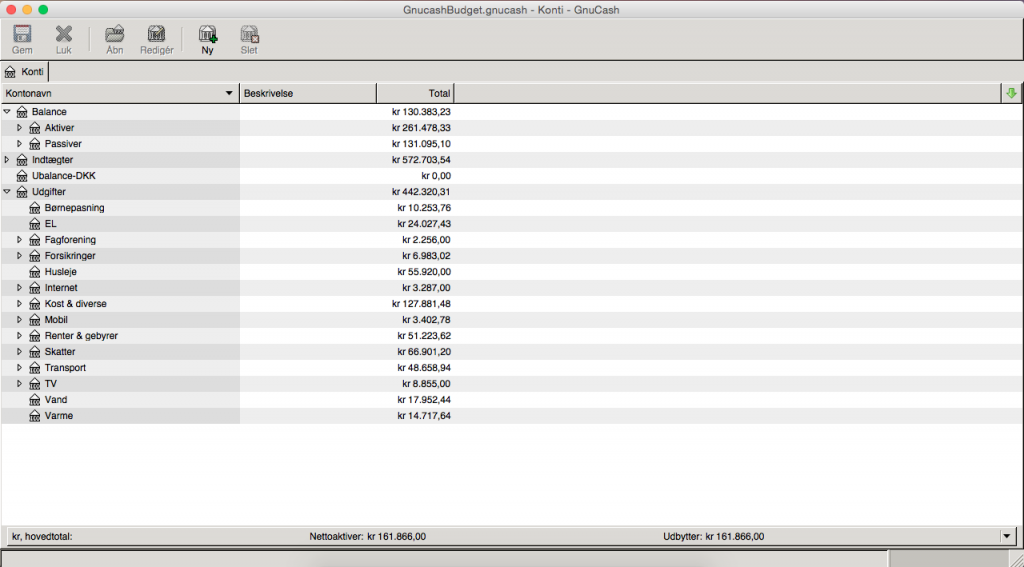This screenshot has height=567, width=1024.
Task: Click the Redigér (edit account) toolbar icon
Action: (x=157, y=34)
